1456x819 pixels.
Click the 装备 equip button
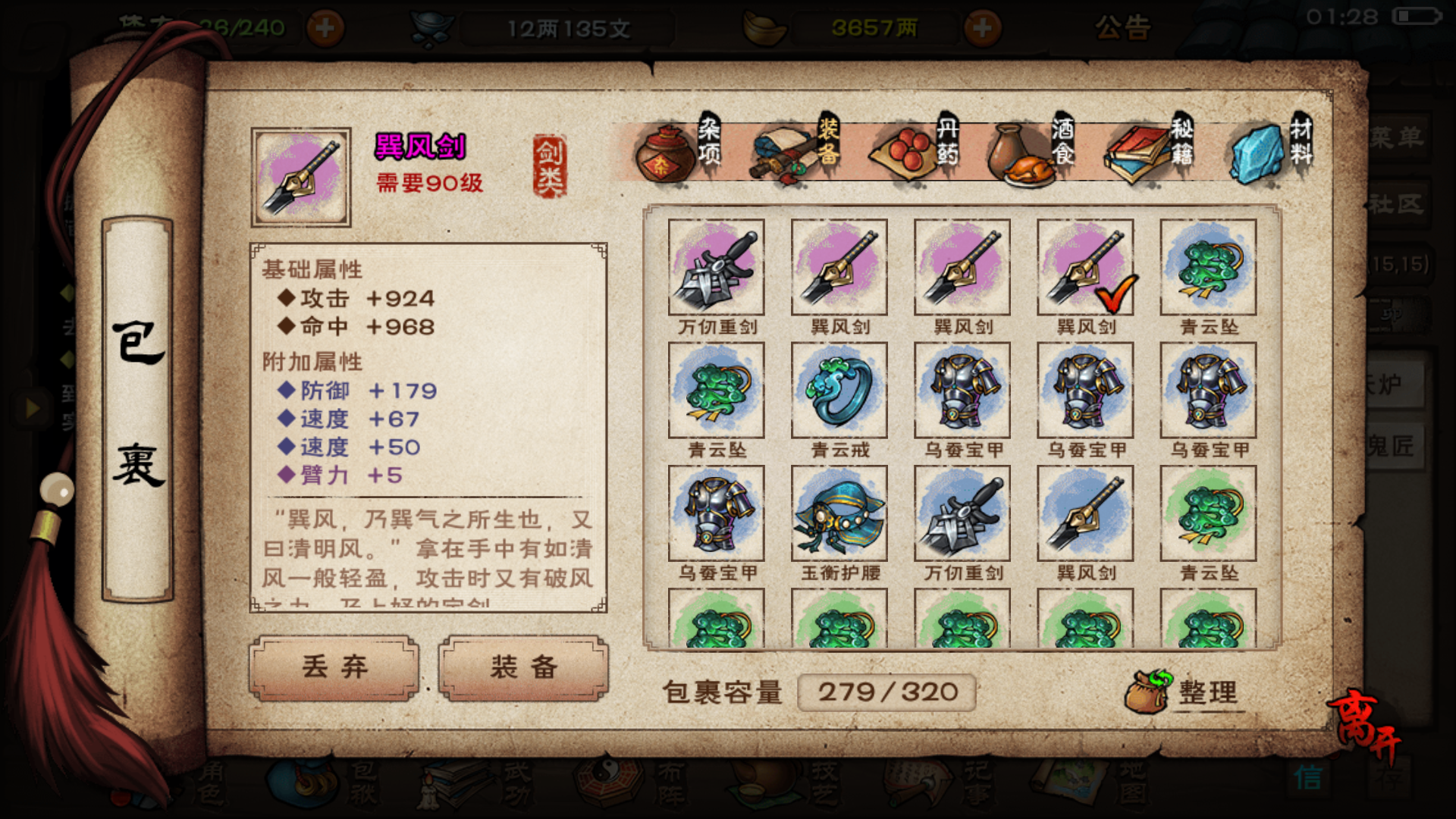click(x=523, y=667)
